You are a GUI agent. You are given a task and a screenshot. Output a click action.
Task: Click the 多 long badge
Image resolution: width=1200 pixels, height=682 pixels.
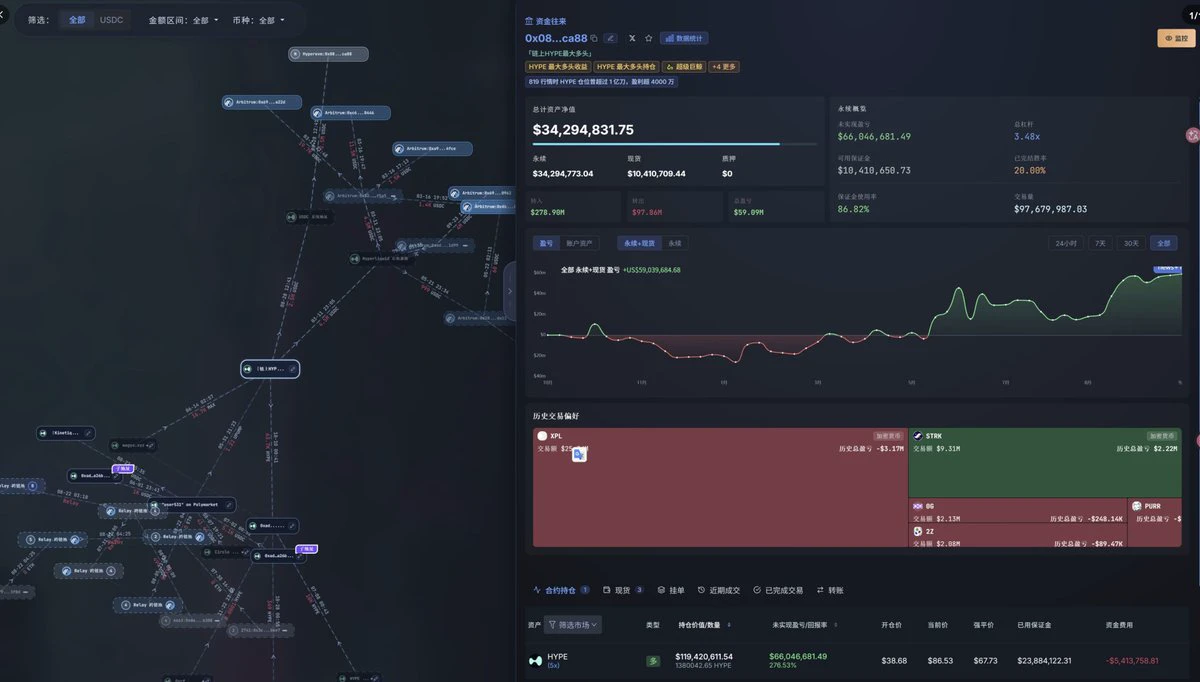[x=654, y=660]
